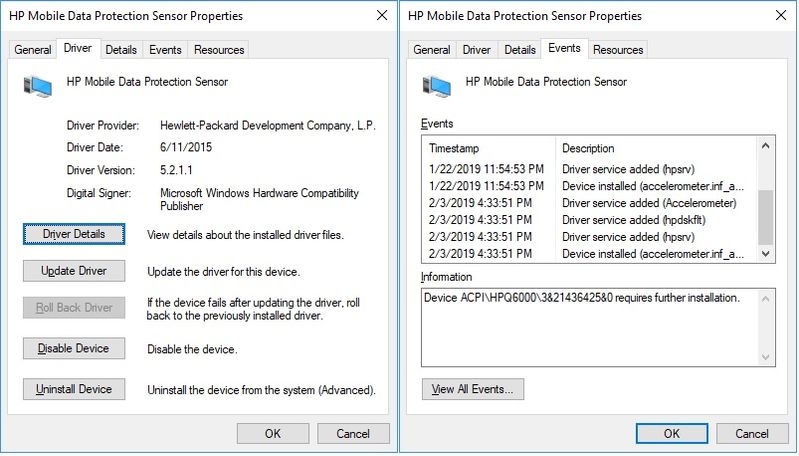Select the 1/22/2019 Device installed event
Image resolution: width=799 pixels, height=456 pixels.
(591, 186)
